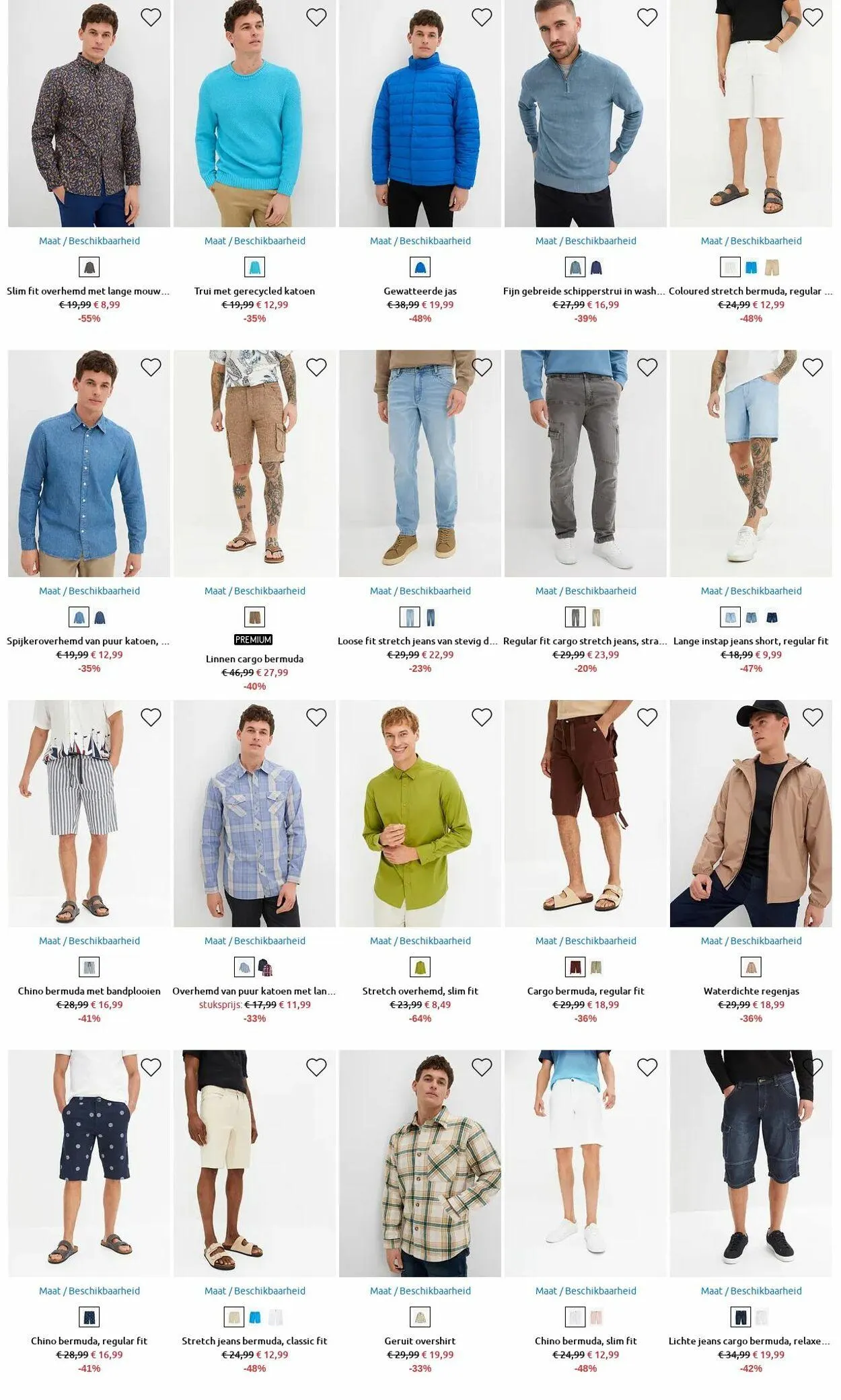Open the Trui met gerecycled katoen product link
The height and width of the screenshot is (1400, 841).
(254, 291)
